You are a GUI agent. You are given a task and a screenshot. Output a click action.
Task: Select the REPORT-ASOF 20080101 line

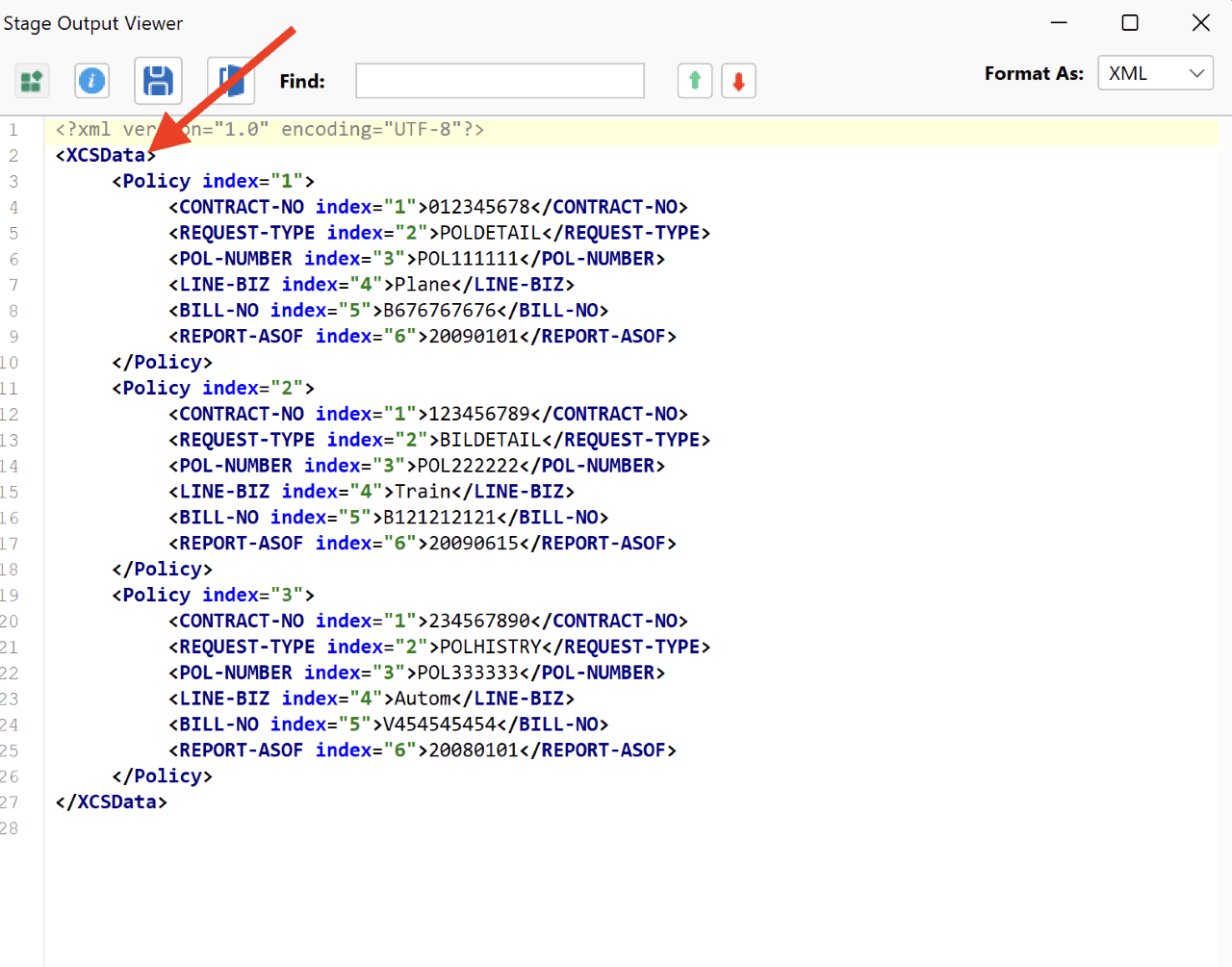pos(423,751)
